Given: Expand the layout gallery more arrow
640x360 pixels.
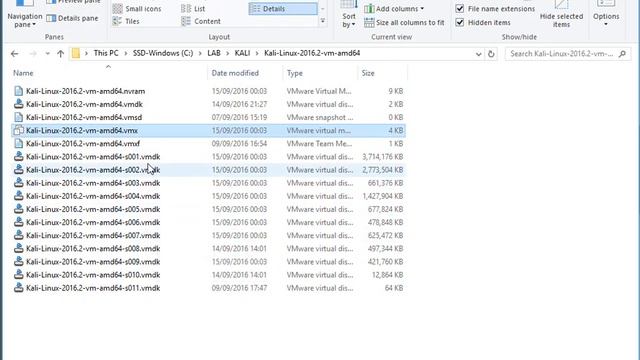Looking at the screenshot, I should pos(322,21).
